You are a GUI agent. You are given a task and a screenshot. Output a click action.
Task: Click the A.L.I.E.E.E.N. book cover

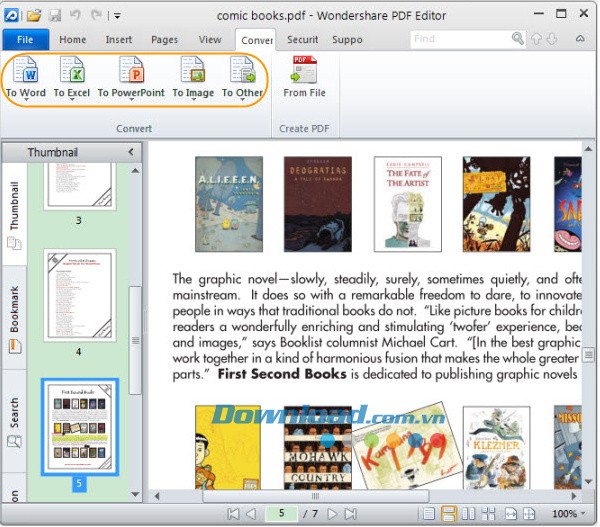pos(229,204)
